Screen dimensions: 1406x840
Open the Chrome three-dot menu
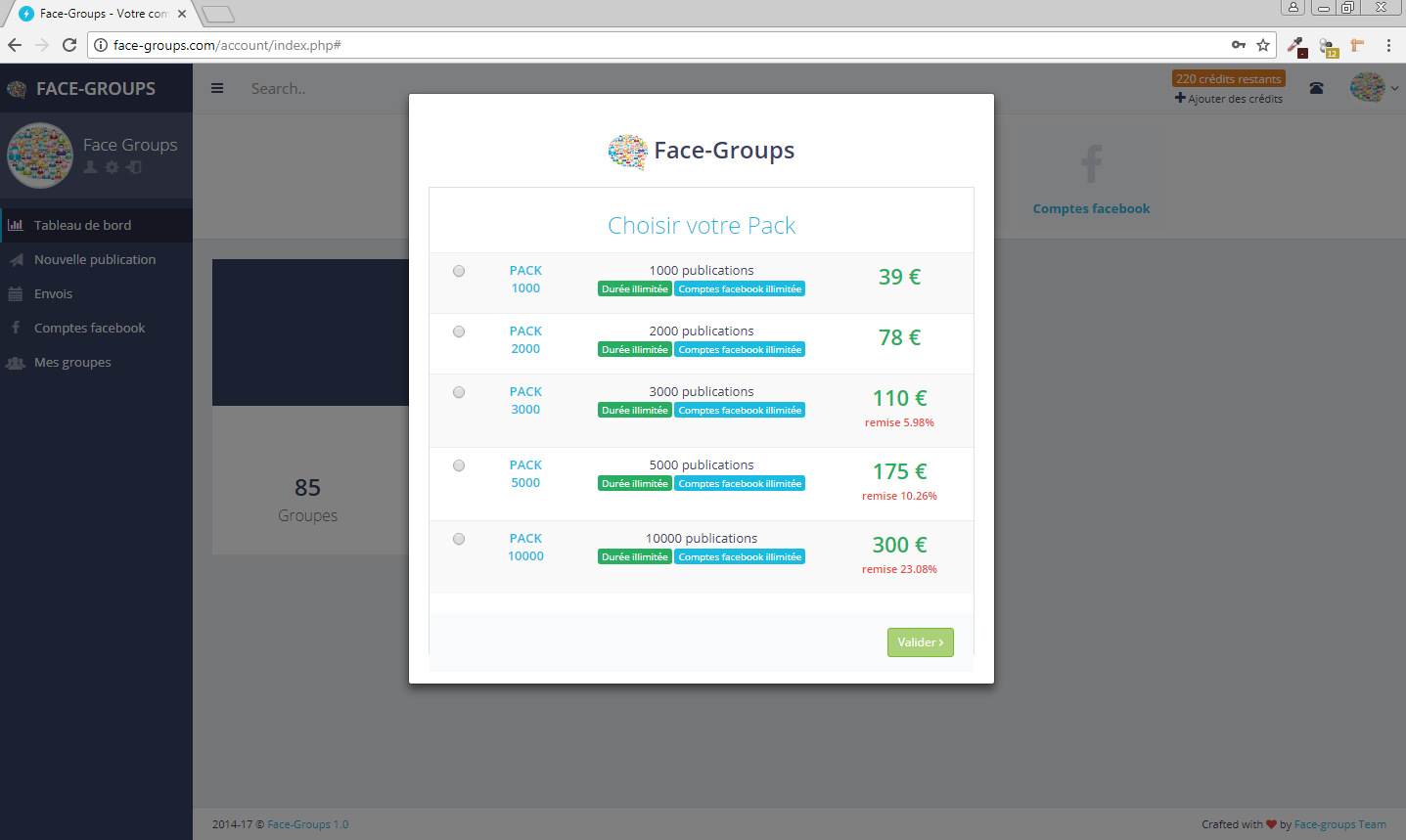pos(1388,45)
